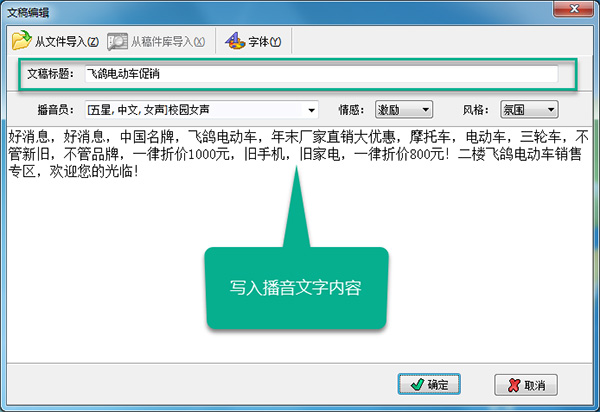Click the wizard hat font icon
Image resolution: width=600 pixels, height=412 pixels.
235,41
